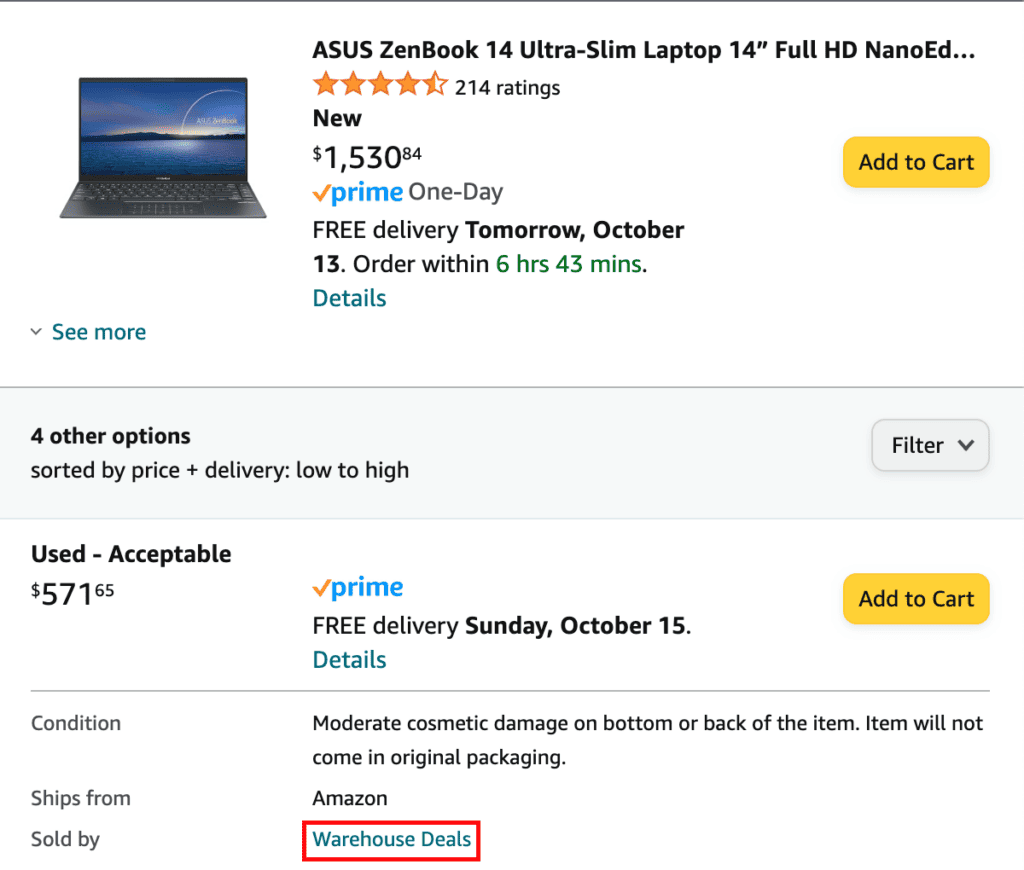Open Details for the One-Day delivery
The width and height of the screenshot is (1024, 870).
coord(348,297)
